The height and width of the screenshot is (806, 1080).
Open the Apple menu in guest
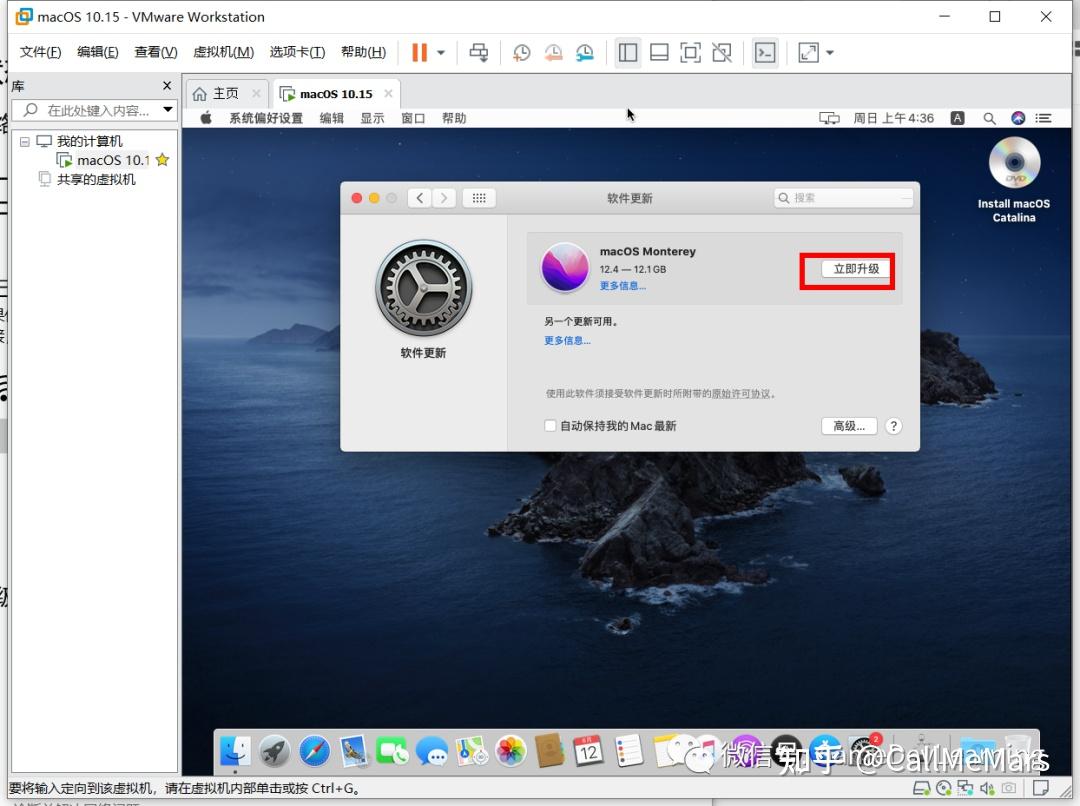coord(206,118)
